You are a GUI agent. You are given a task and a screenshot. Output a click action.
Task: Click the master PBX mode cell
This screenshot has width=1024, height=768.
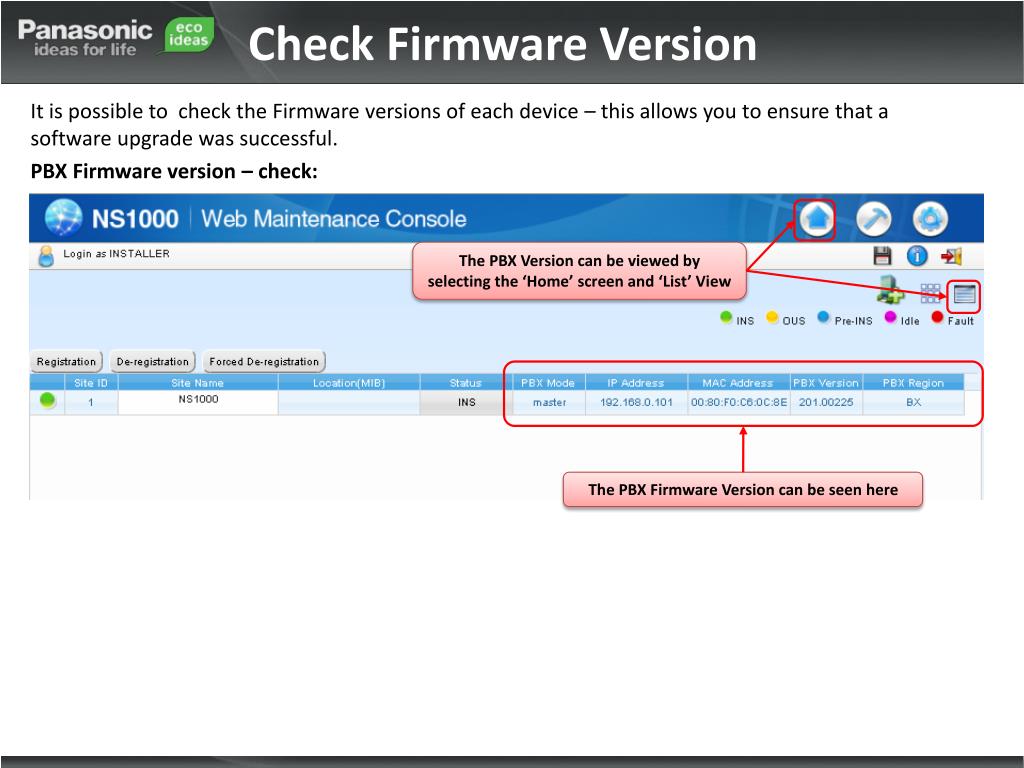pyautogui.click(x=549, y=402)
